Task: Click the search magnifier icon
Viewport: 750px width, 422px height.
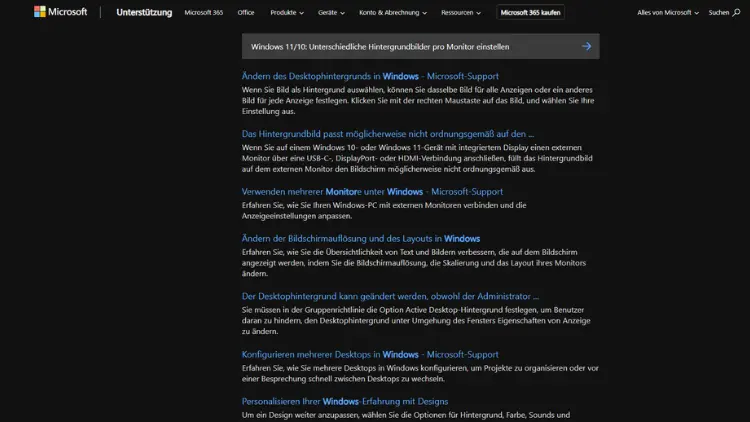Action: (x=736, y=12)
